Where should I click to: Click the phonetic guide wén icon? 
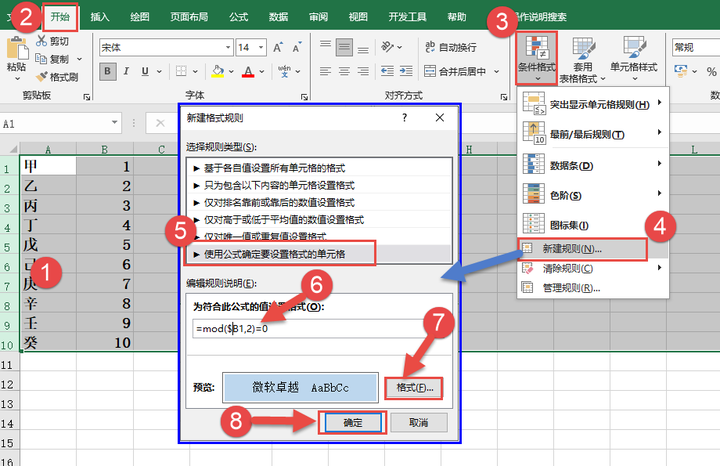click(x=284, y=71)
